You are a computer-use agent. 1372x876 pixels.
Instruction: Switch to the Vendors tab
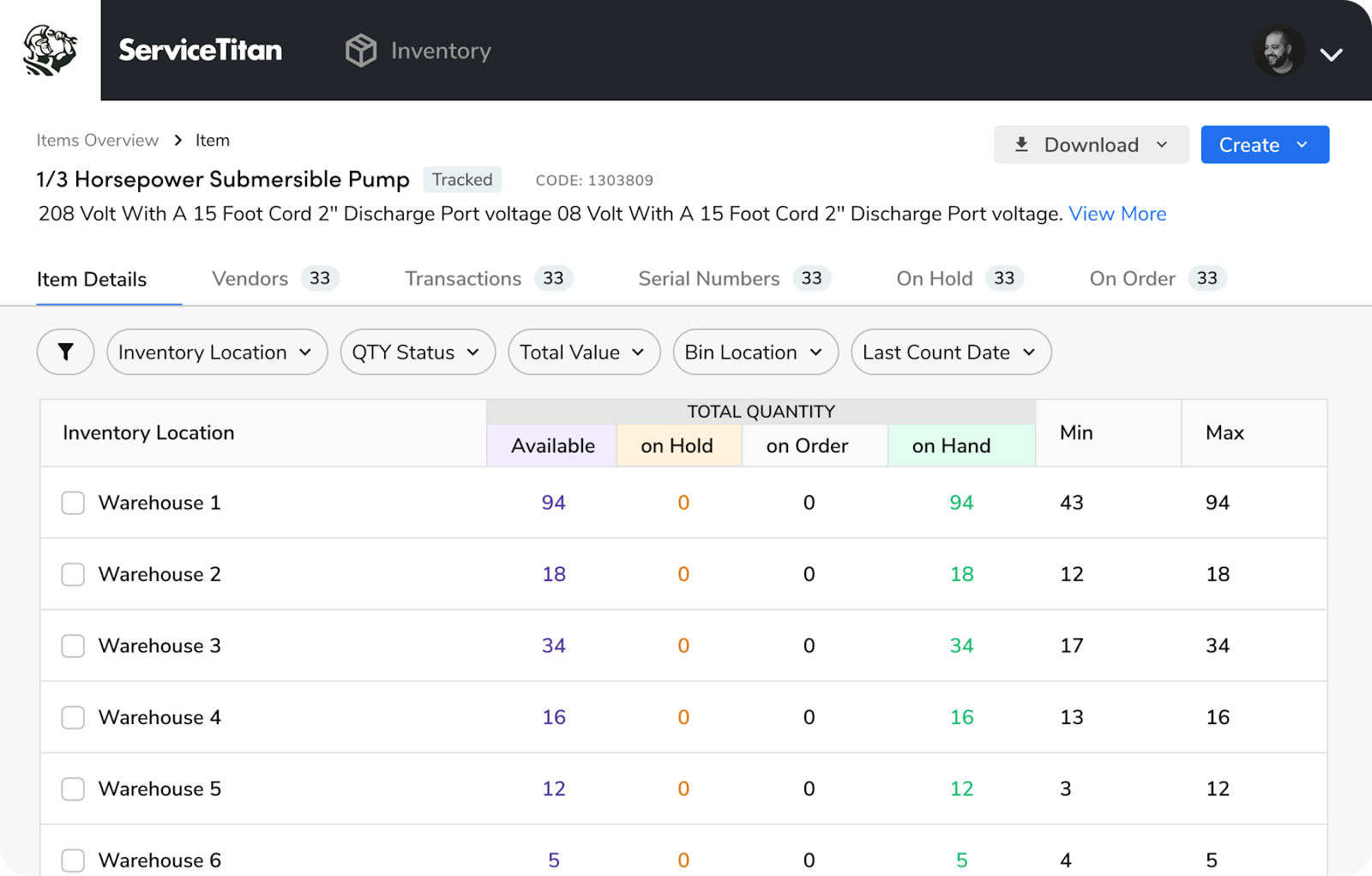pyautogui.click(x=250, y=279)
